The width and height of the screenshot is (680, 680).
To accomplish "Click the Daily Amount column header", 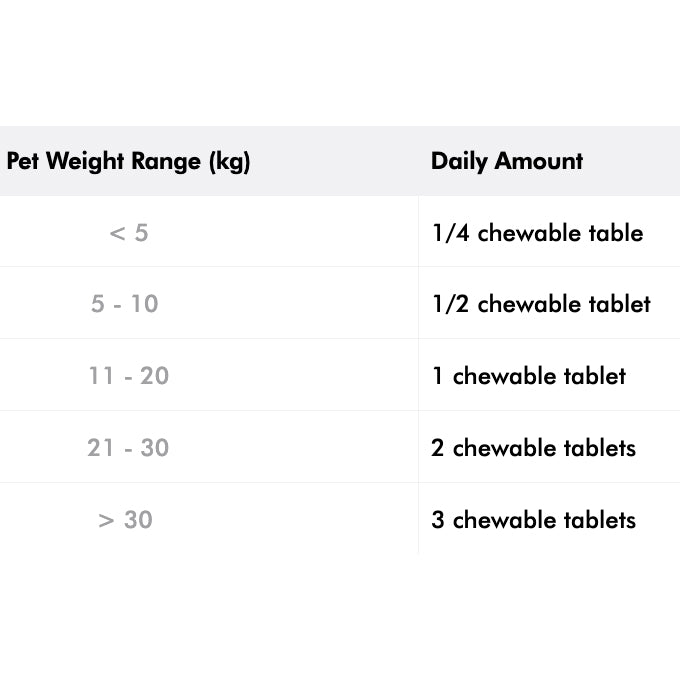I will [507, 161].
